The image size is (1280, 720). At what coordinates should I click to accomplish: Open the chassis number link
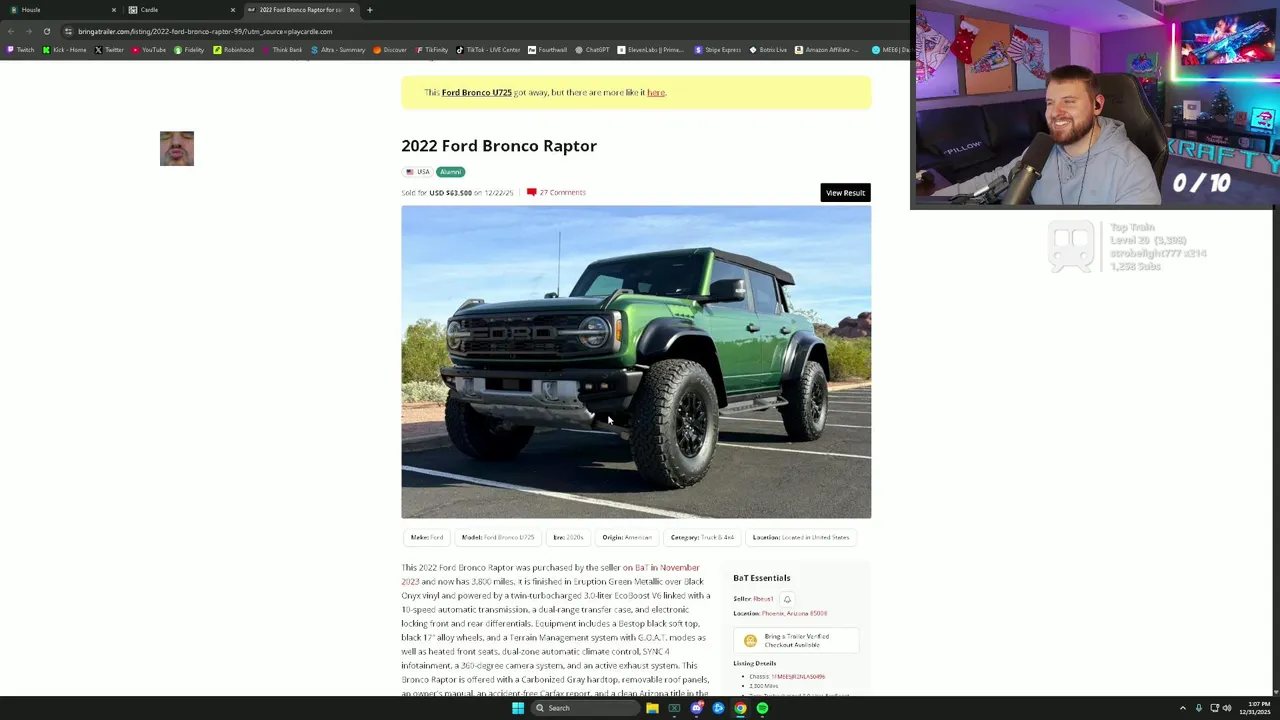pos(798,677)
